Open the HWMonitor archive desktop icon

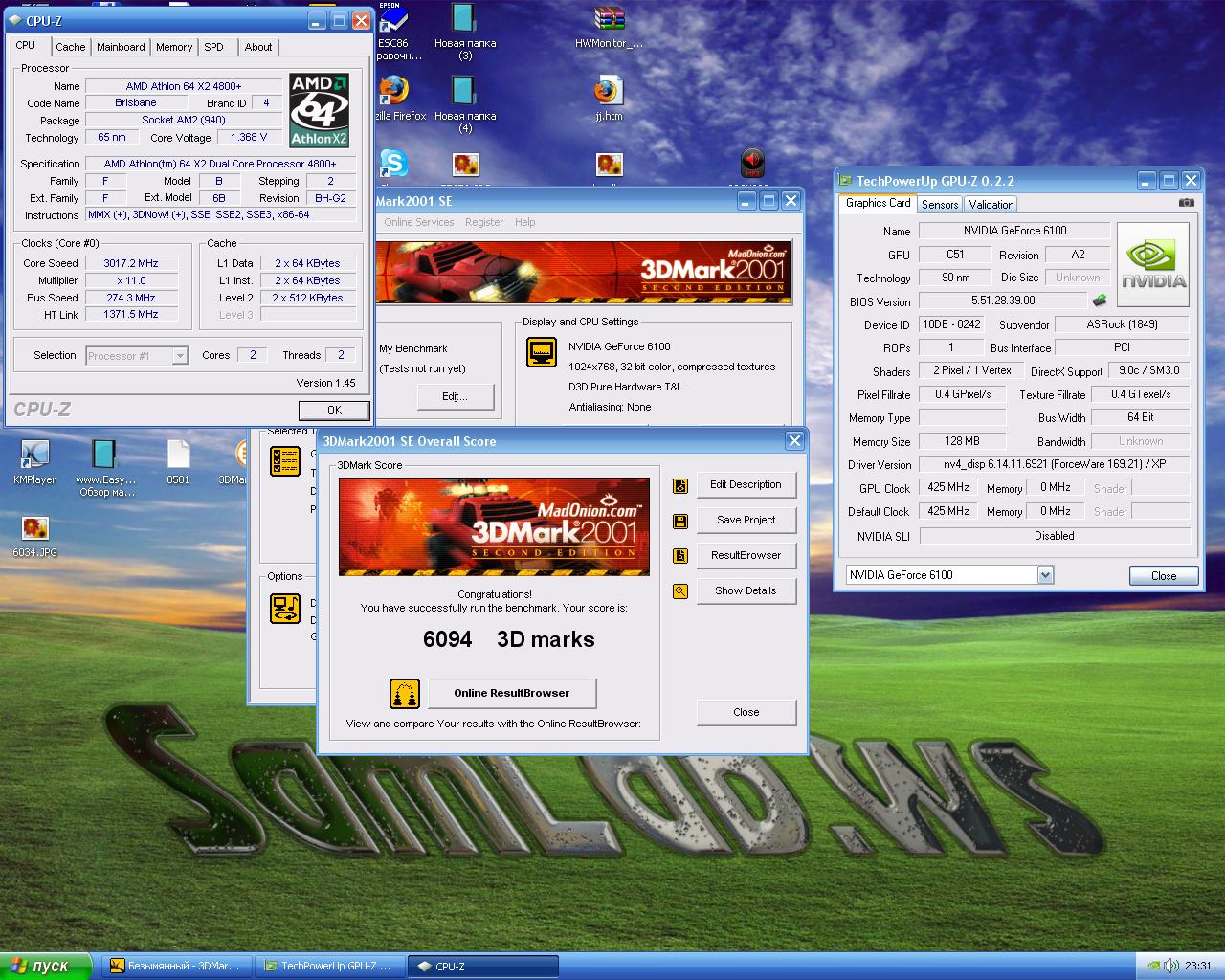[609, 19]
